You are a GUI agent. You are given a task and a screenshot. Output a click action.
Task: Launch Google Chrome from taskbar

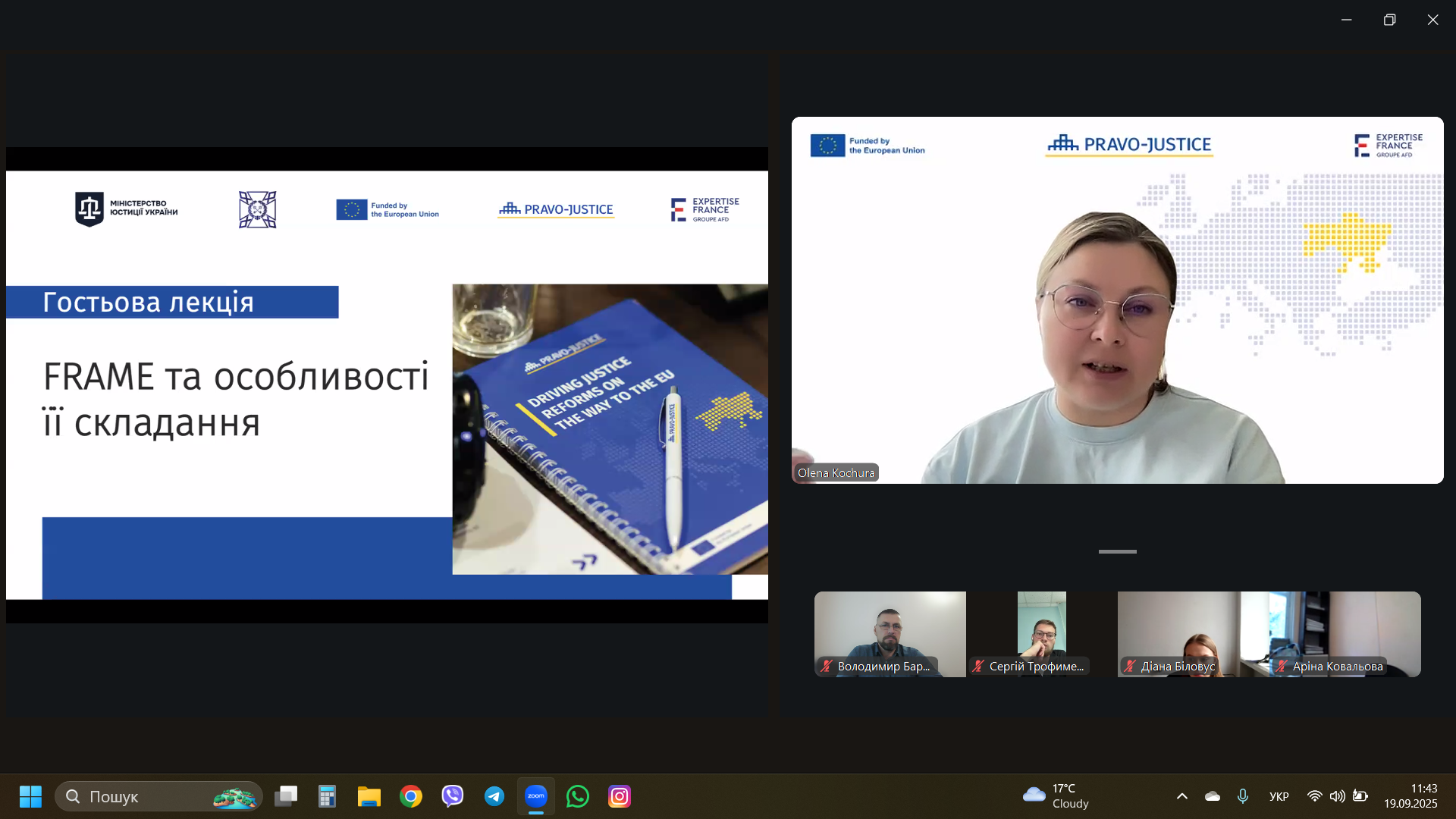[411, 796]
